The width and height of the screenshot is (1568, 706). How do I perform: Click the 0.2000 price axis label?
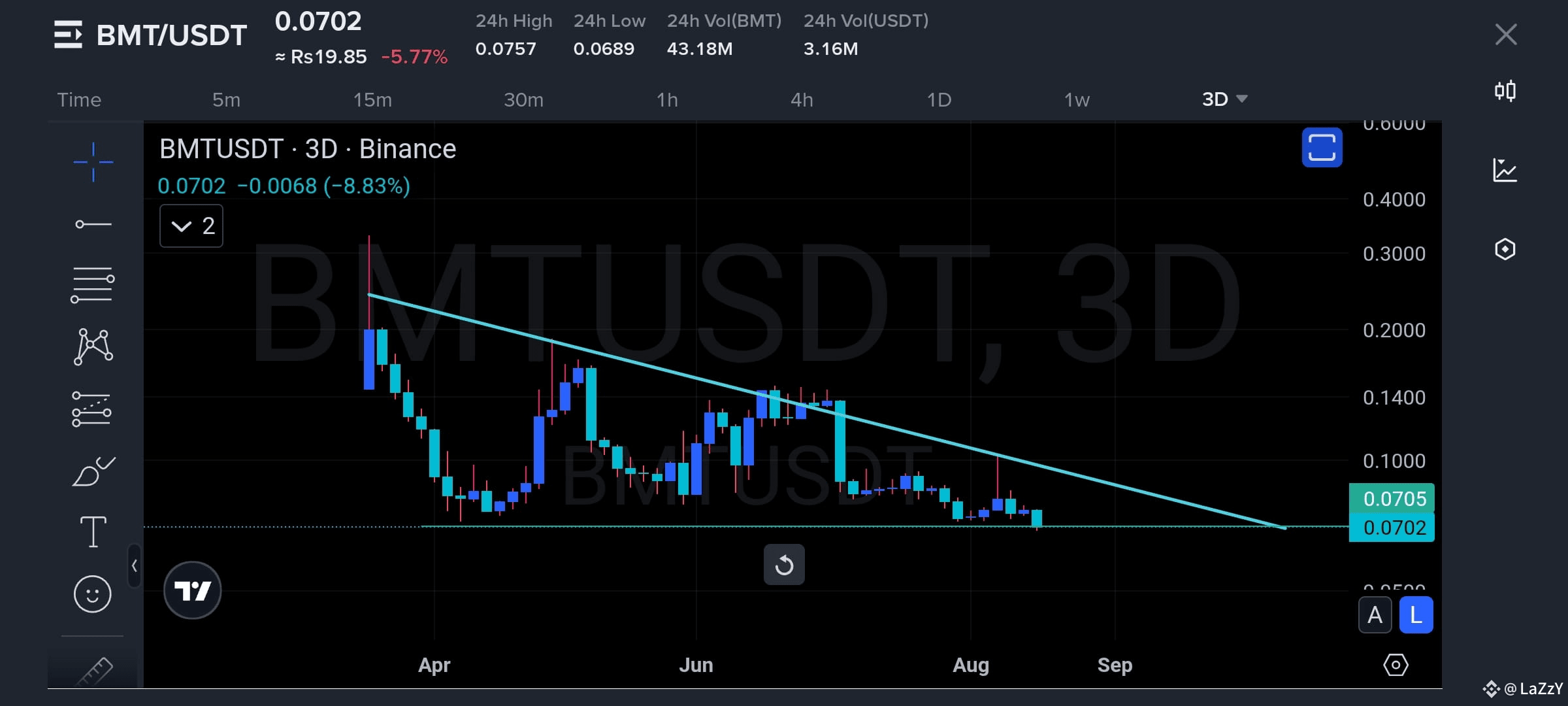coord(1394,330)
